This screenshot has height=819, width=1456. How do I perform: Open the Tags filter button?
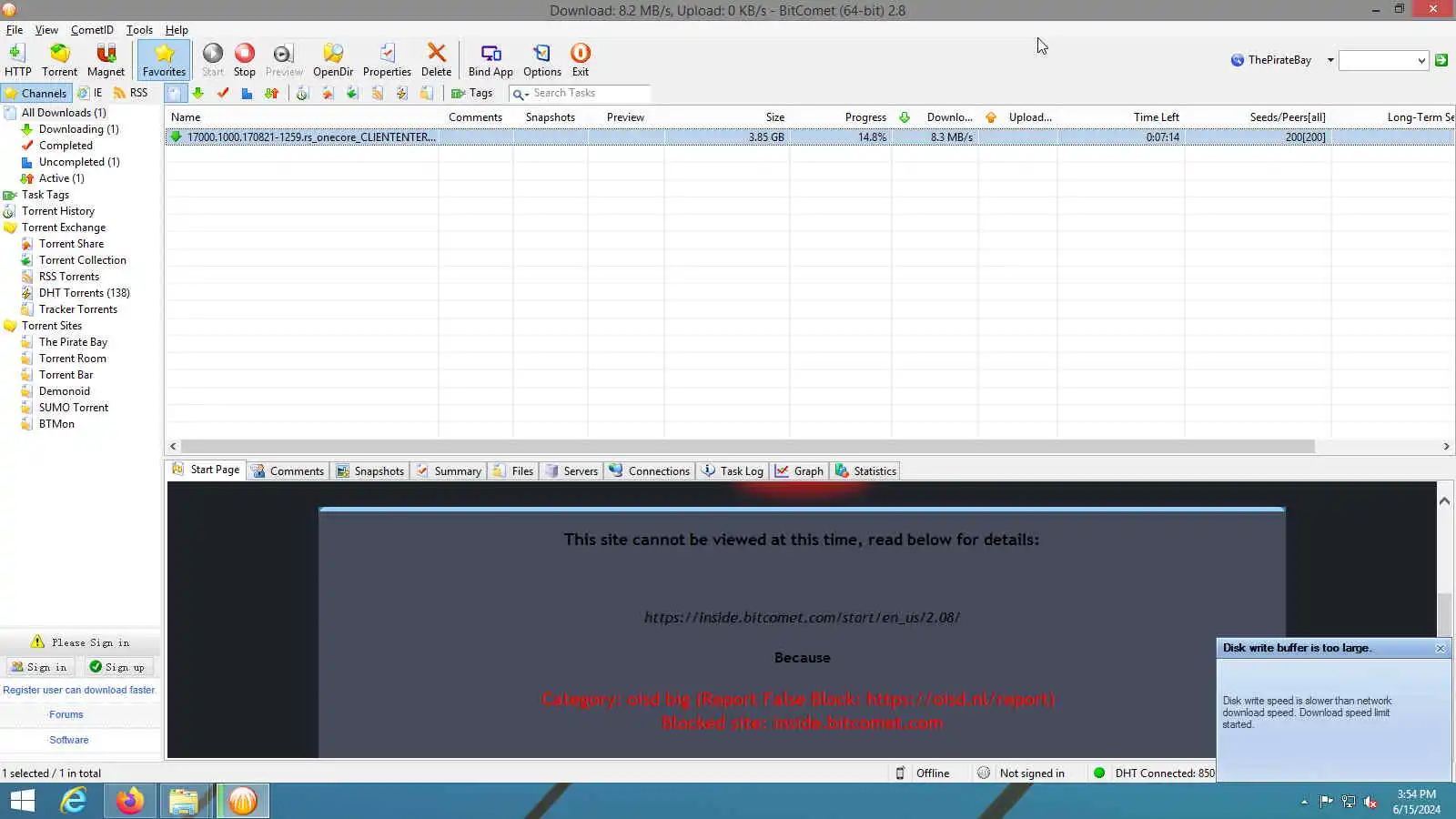coord(472,93)
